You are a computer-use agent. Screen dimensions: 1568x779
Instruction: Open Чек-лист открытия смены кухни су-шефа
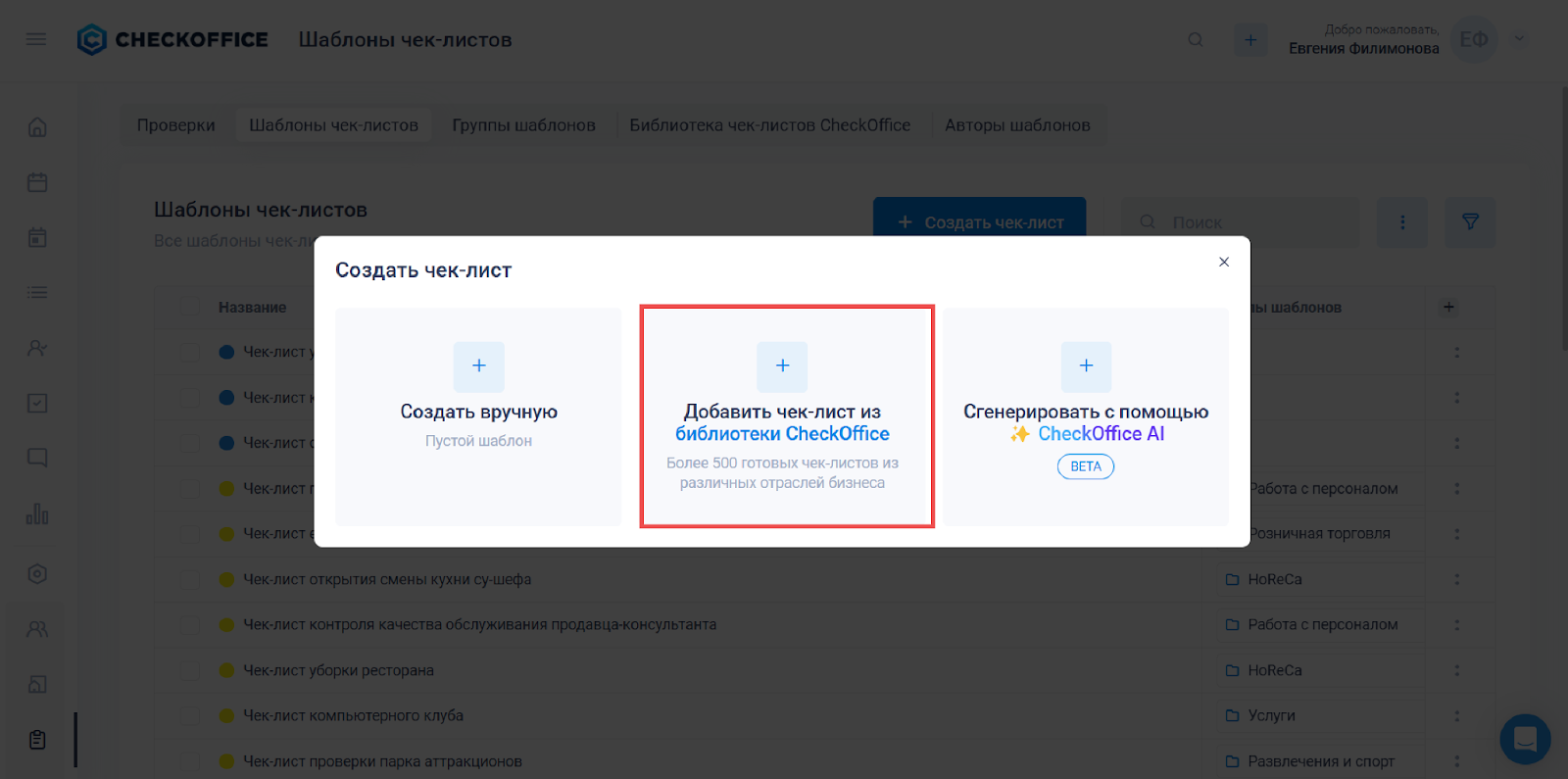(x=387, y=579)
